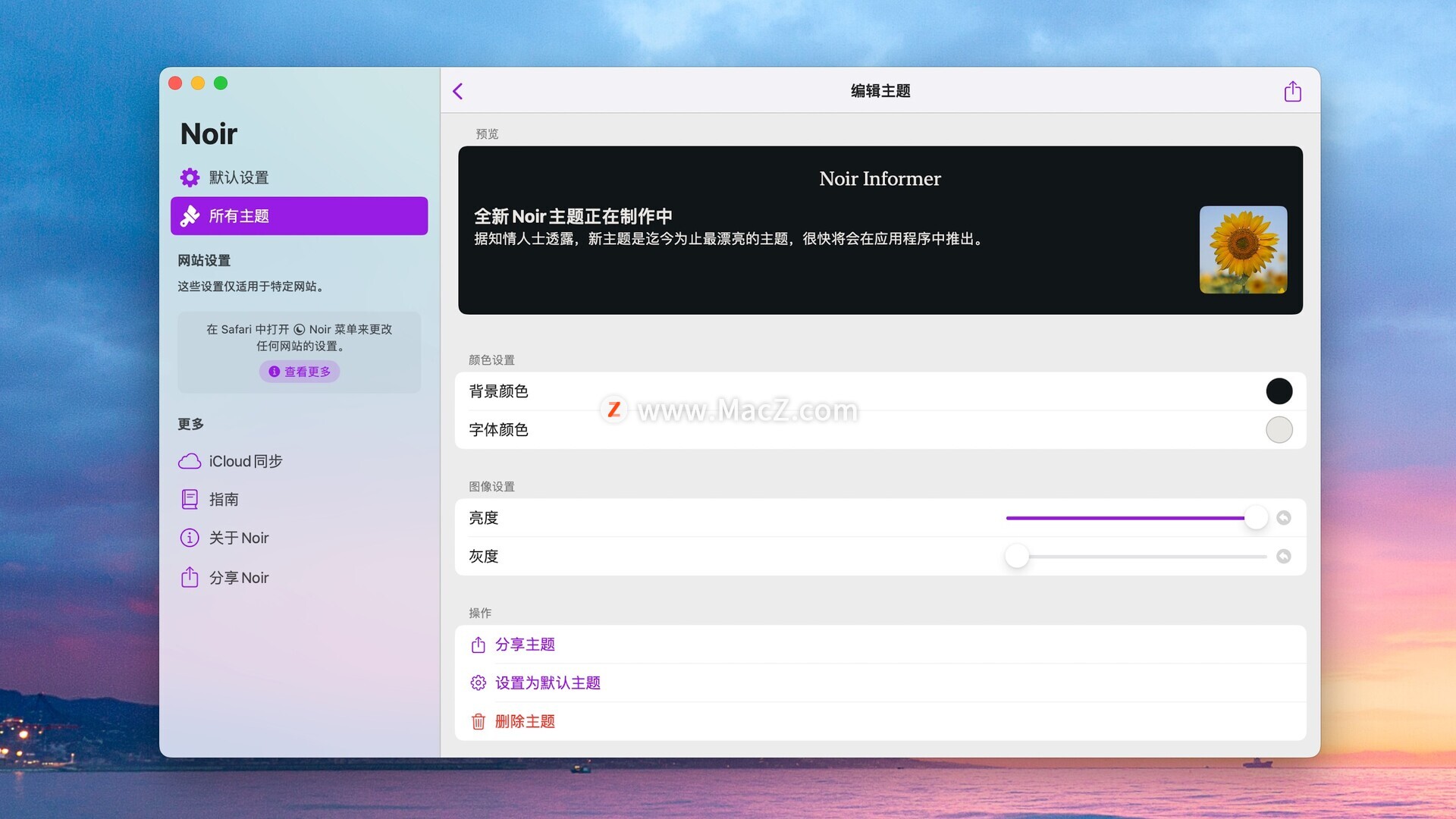Click the book icon beside 指南

(190, 500)
